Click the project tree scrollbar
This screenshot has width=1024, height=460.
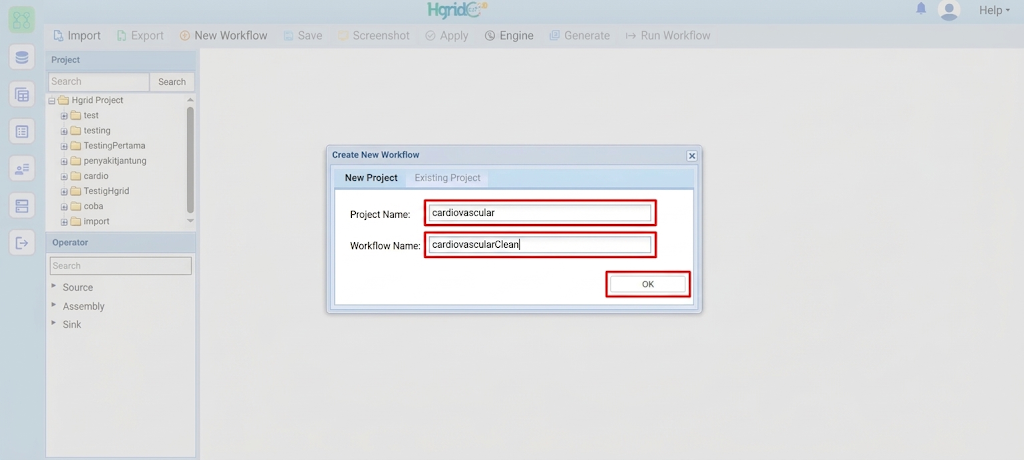[190, 159]
